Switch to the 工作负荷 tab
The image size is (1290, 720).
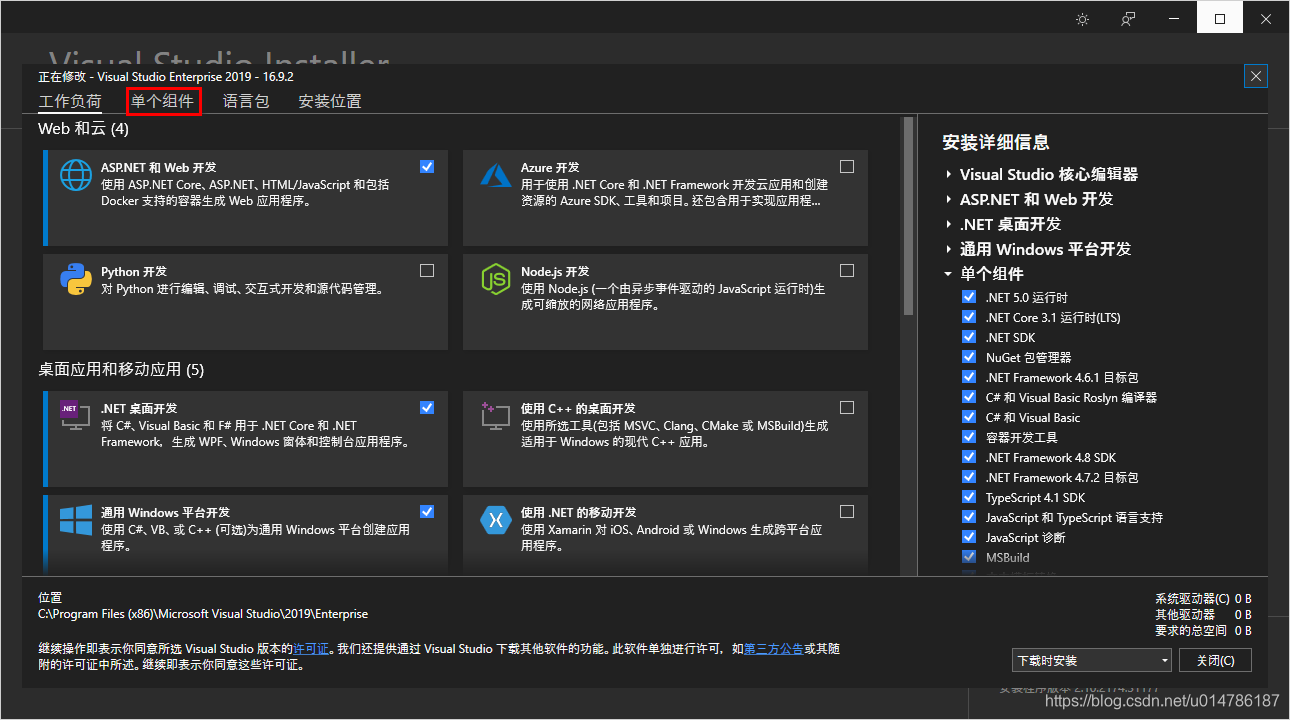(70, 101)
